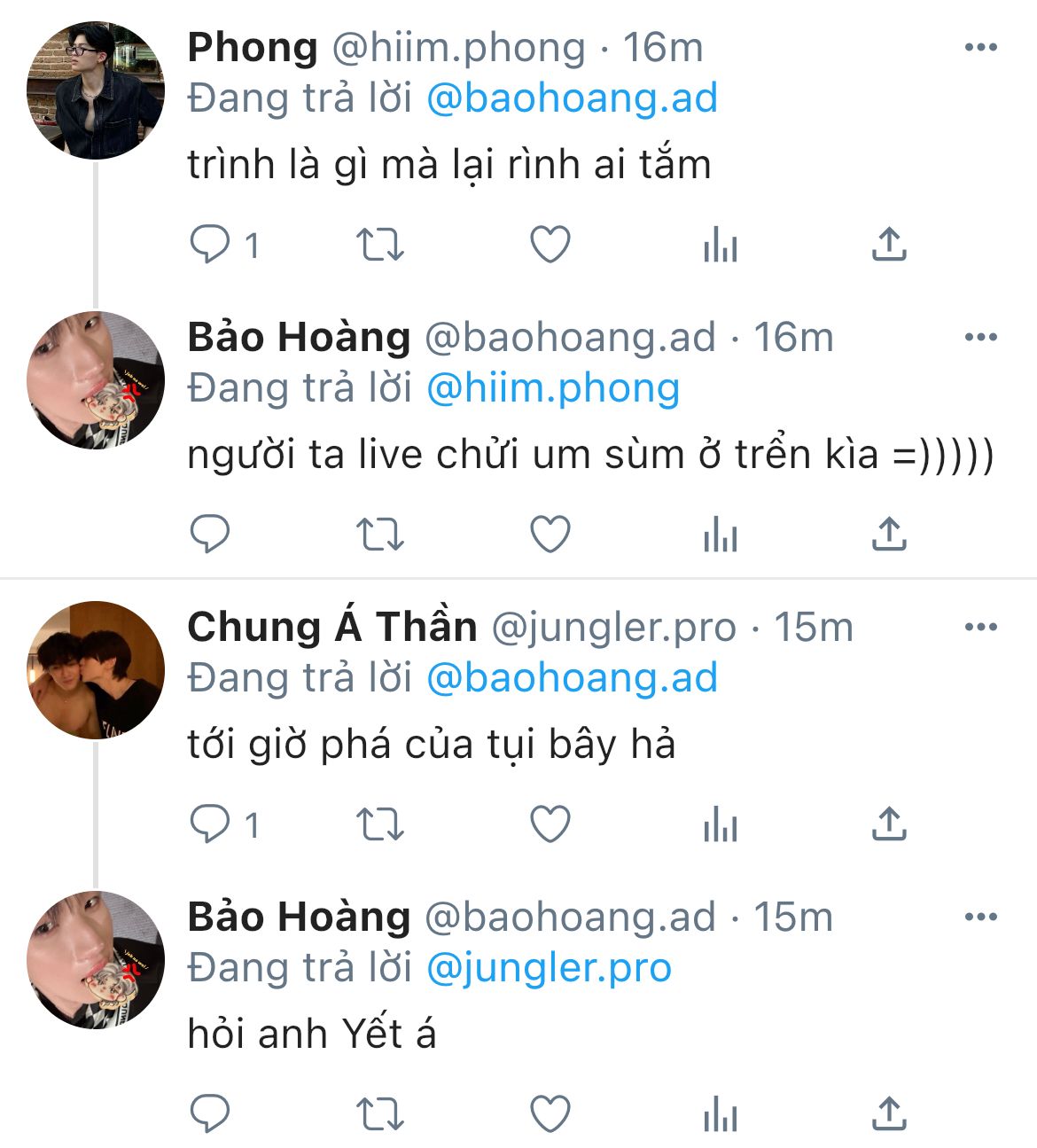View analytics for Phong's tweet

[720, 245]
